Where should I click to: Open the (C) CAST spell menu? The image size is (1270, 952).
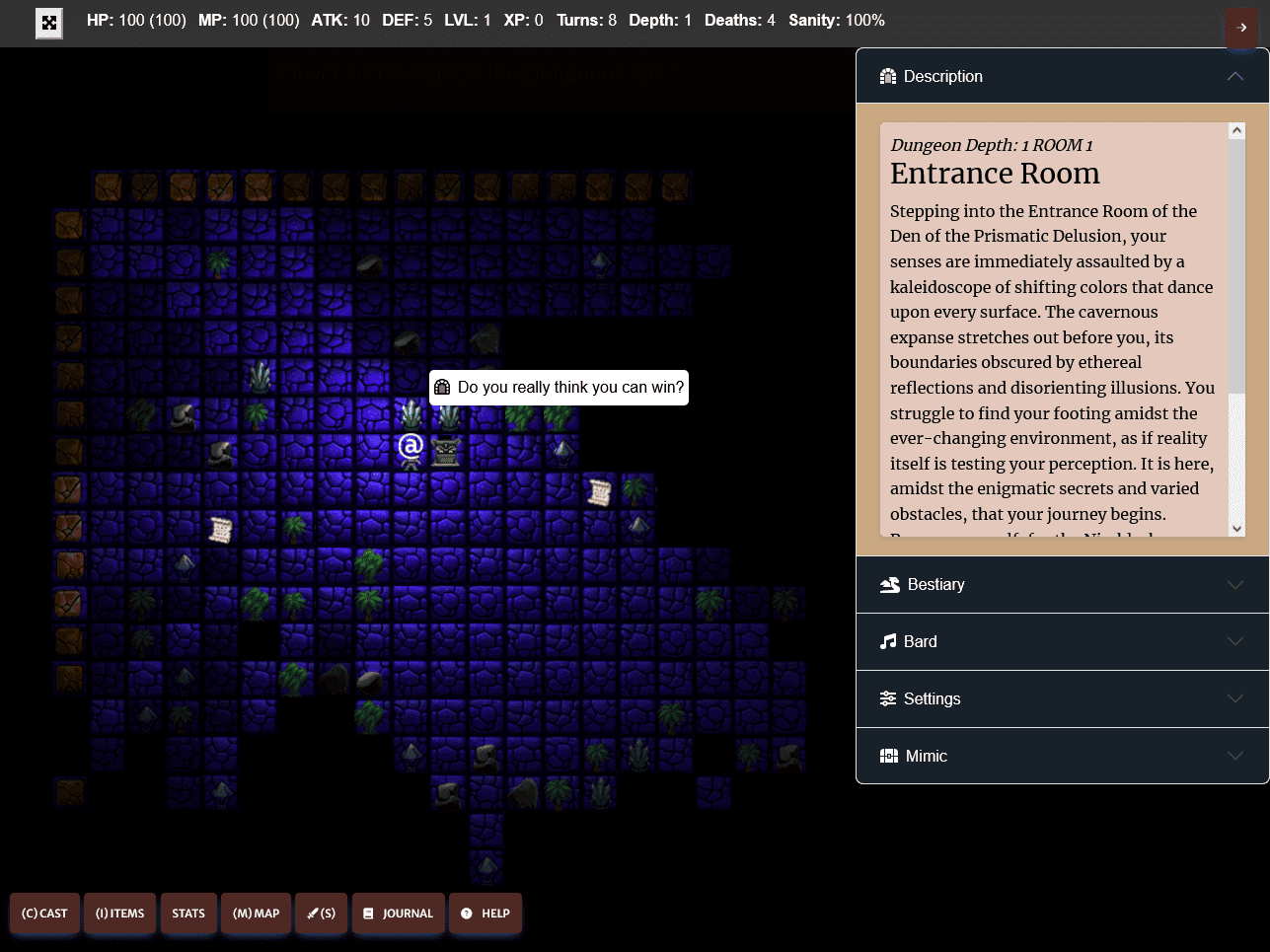click(x=44, y=914)
